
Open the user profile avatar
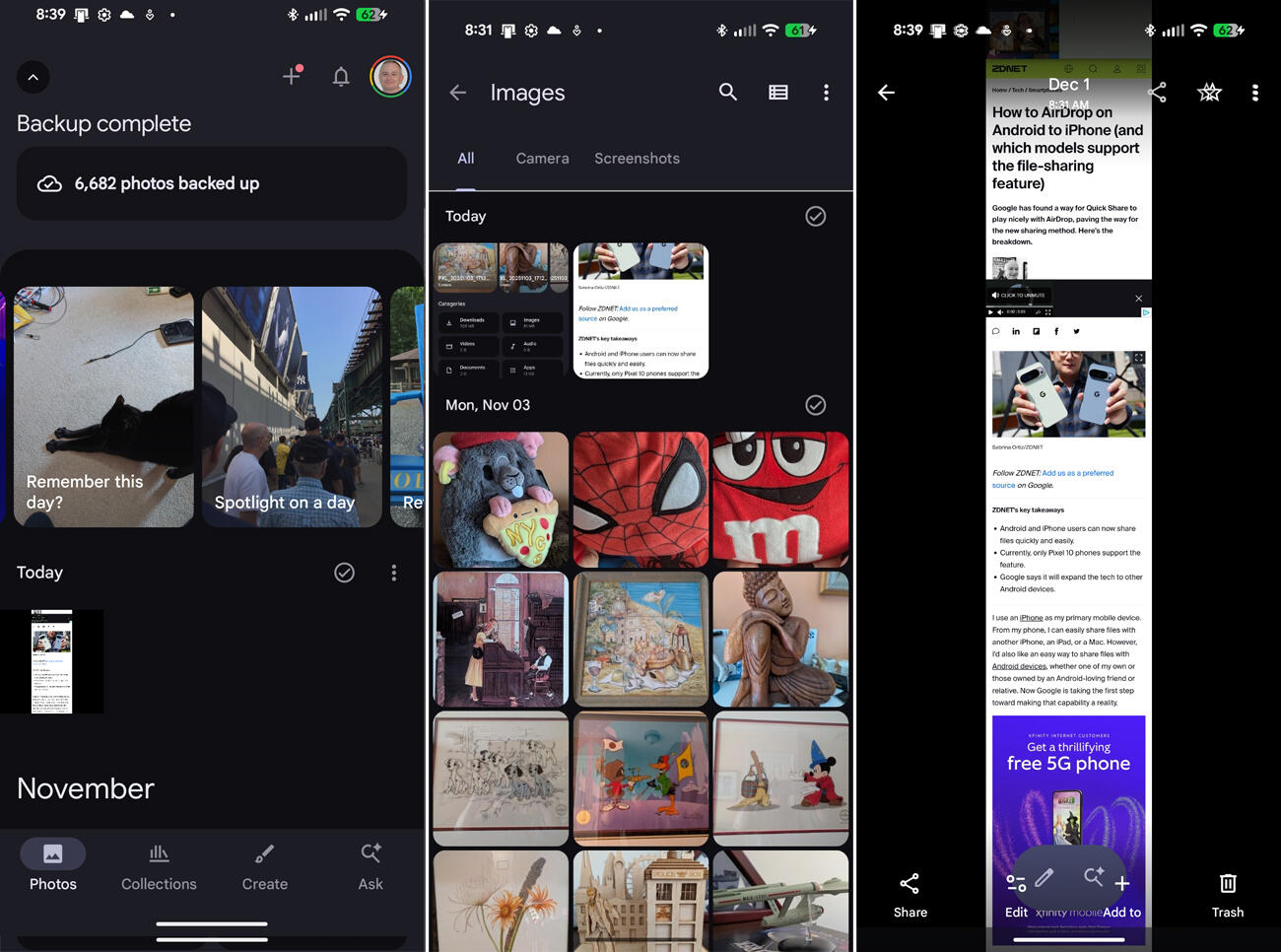tap(390, 77)
